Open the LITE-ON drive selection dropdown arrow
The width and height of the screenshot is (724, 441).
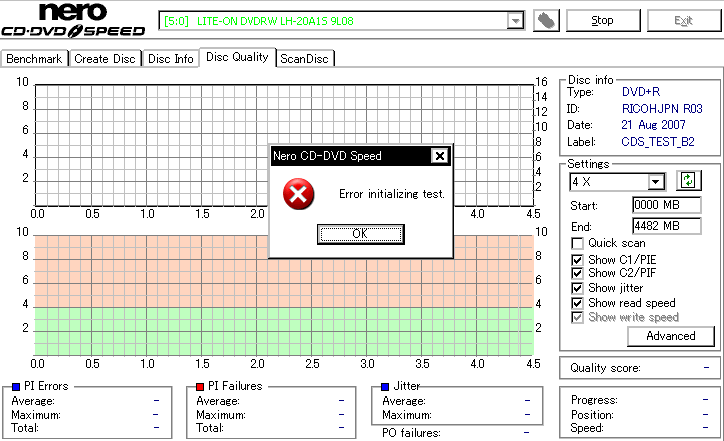pyautogui.click(x=515, y=21)
